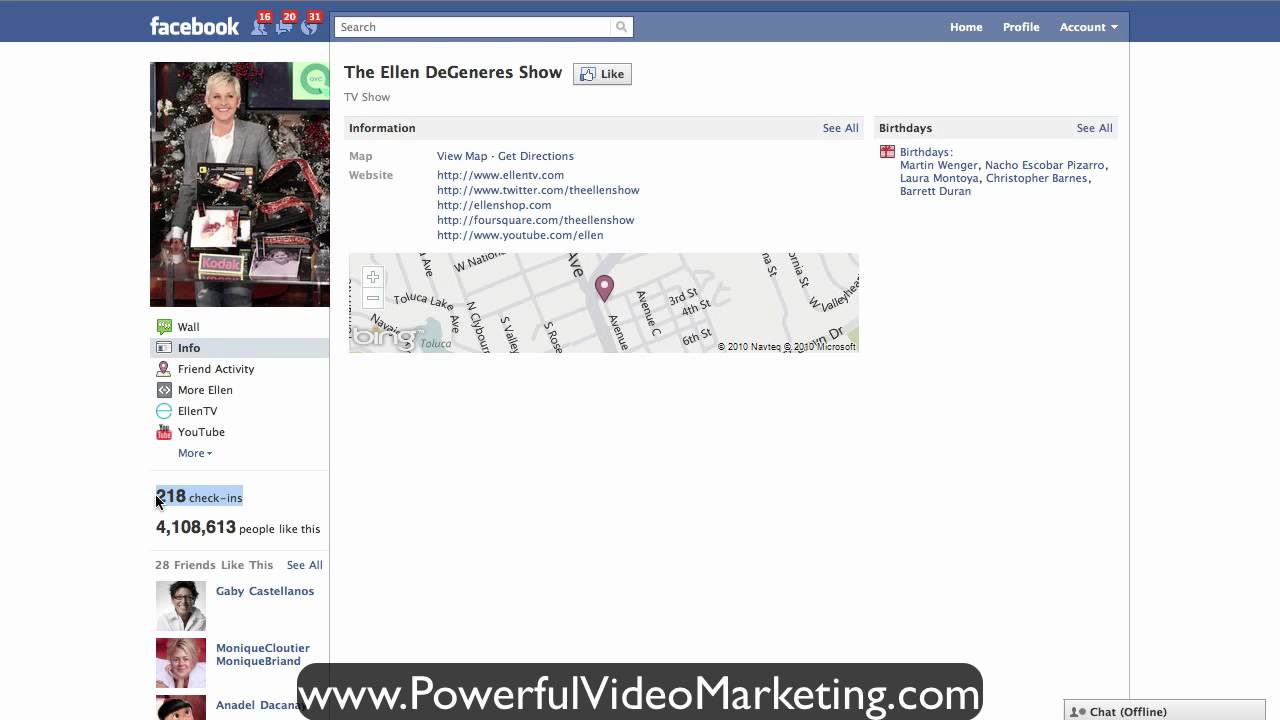Open the Account dropdown menu
1280x720 pixels.
[1089, 27]
